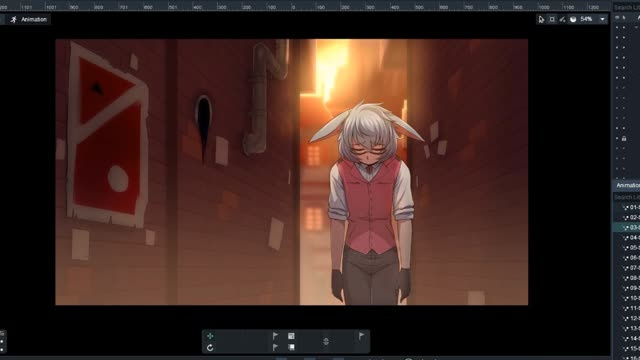Open the Animation panel tab on right
This screenshot has height=360, width=640.
coord(627,186)
